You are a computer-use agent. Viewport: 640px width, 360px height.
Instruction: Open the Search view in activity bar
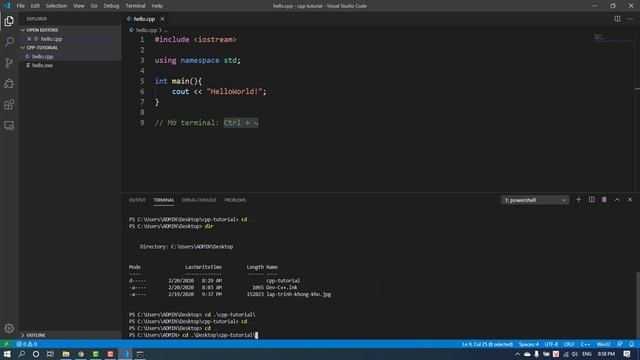point(9,42)
